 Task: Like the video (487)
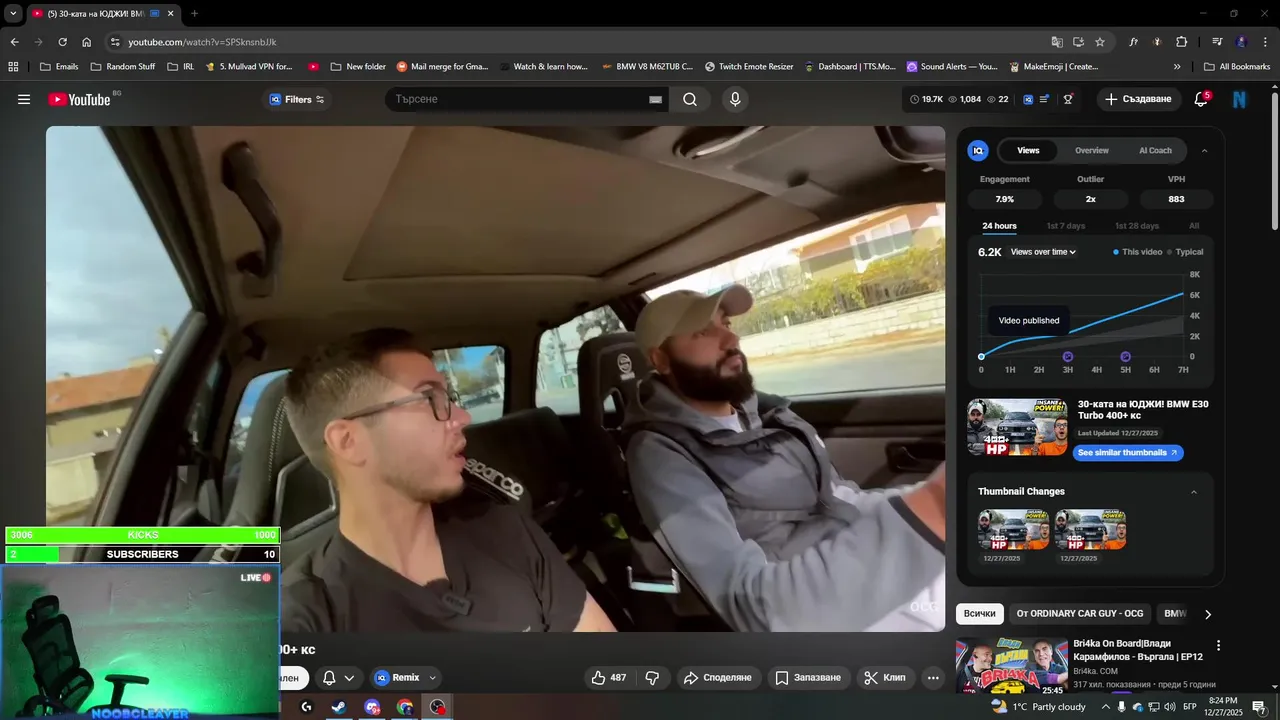(x=609, y=678)
